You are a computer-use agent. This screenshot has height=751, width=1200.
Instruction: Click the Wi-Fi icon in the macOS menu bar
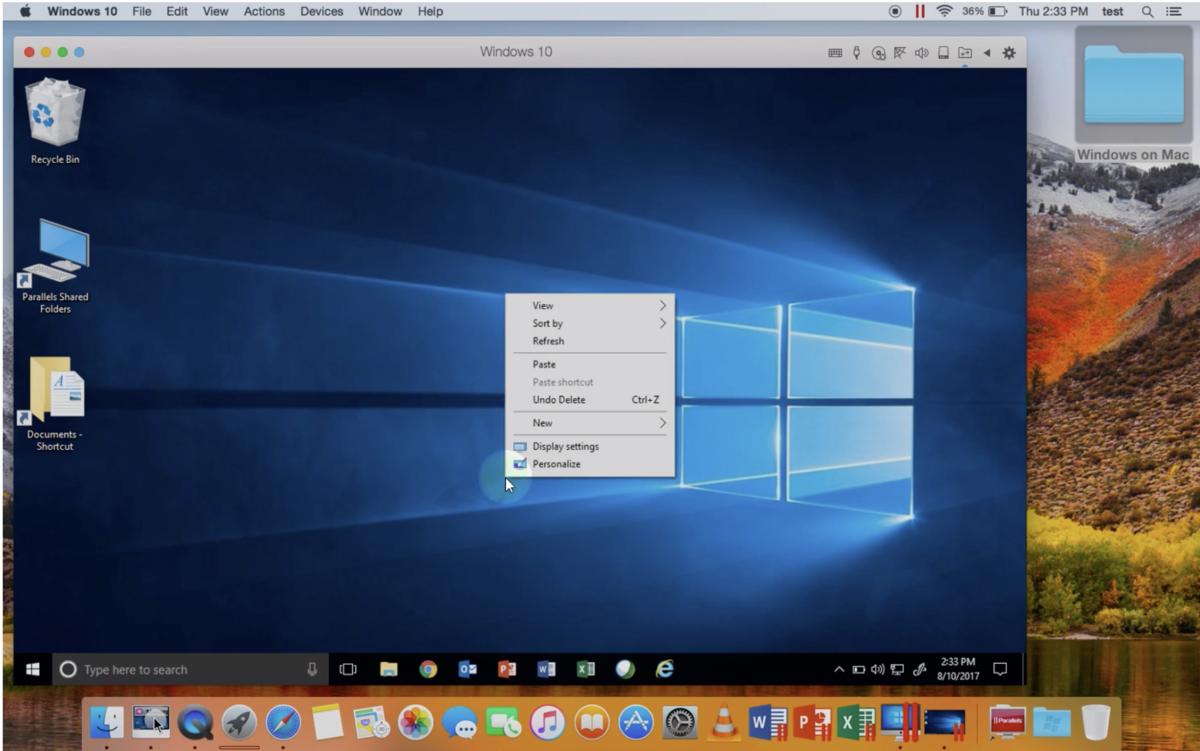[945, 11]
